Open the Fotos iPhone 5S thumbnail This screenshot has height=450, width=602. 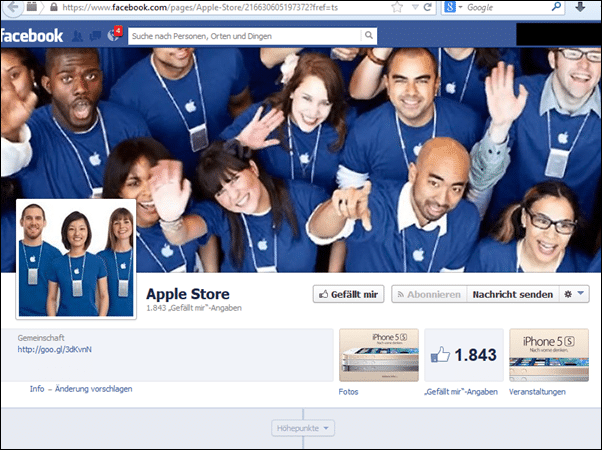(x=379, y=355)
